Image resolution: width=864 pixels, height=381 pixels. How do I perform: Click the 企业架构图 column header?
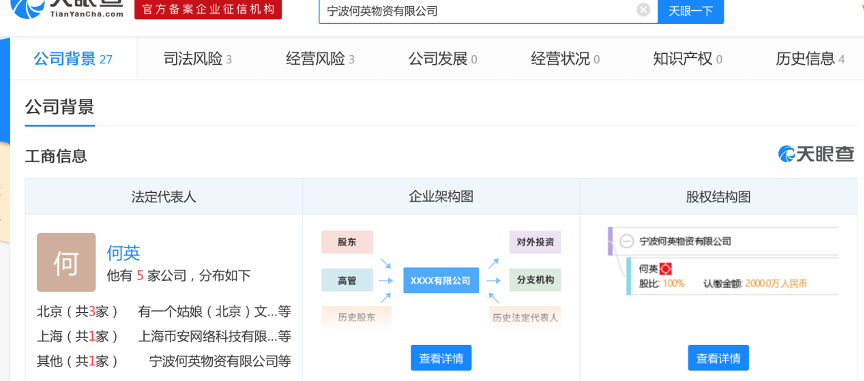[x=441, y=196]
